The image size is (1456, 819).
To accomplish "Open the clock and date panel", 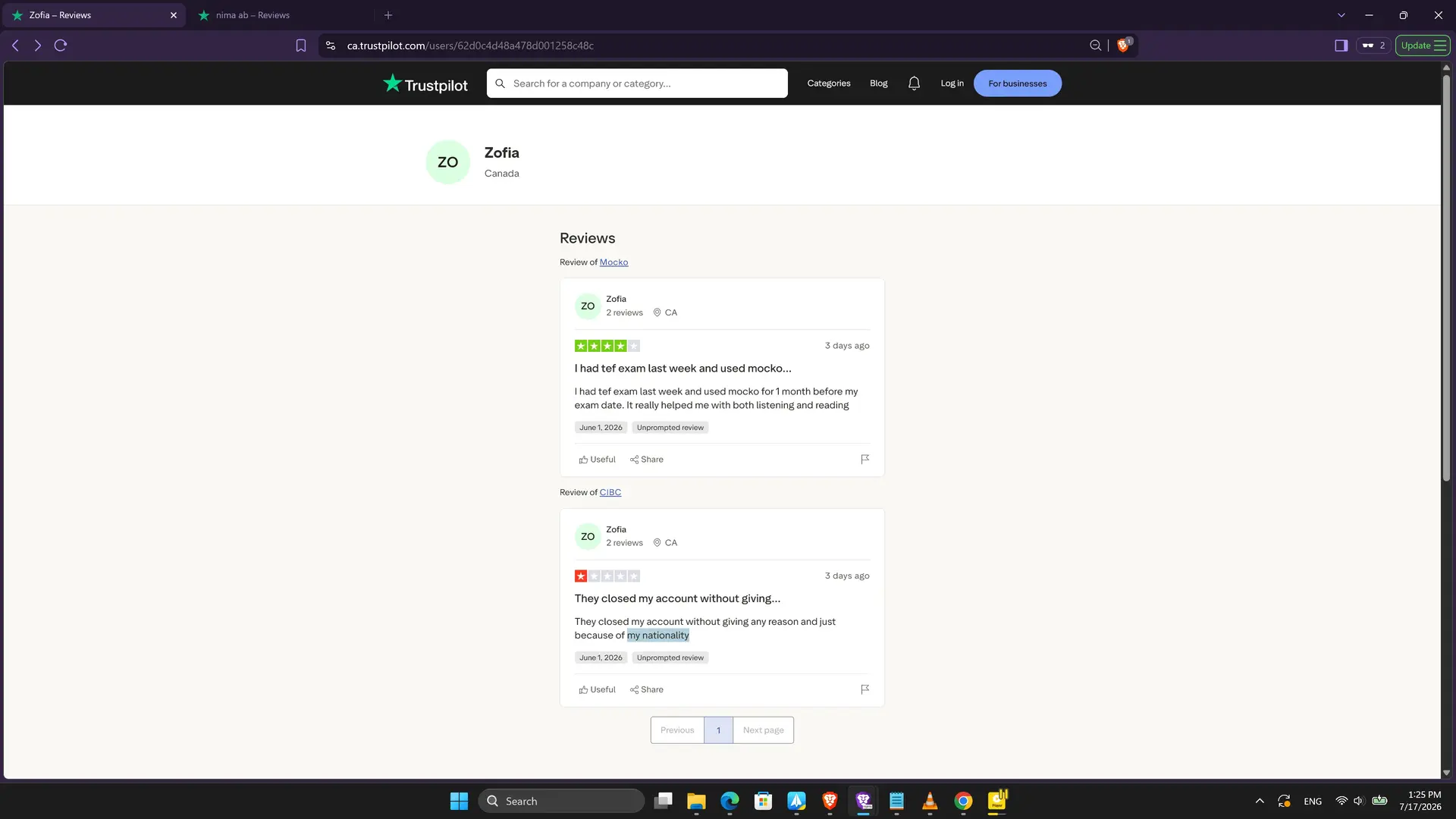I will pos(1420,801).
